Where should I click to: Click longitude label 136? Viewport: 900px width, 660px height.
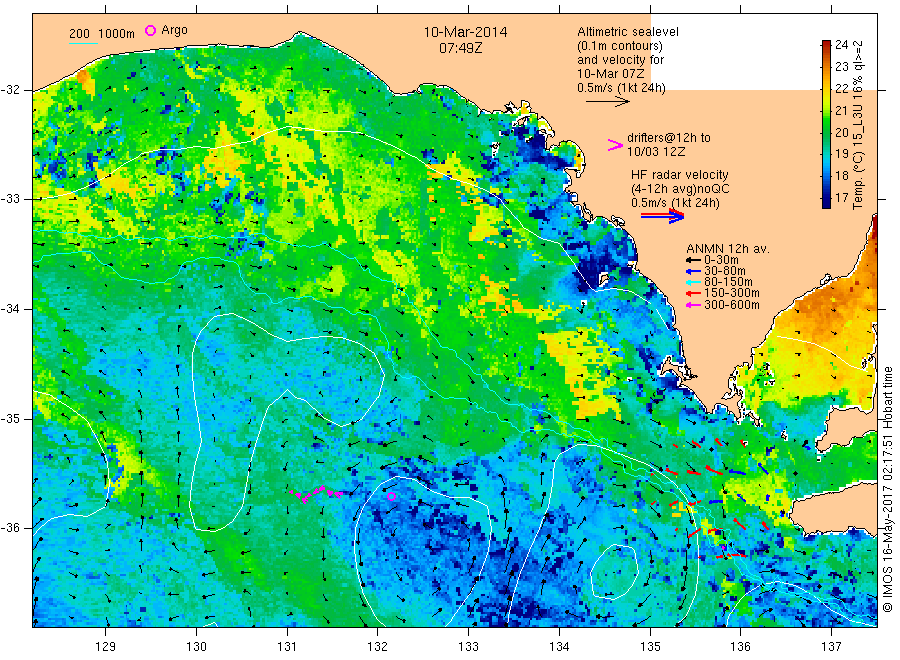(x=740, y=647)
